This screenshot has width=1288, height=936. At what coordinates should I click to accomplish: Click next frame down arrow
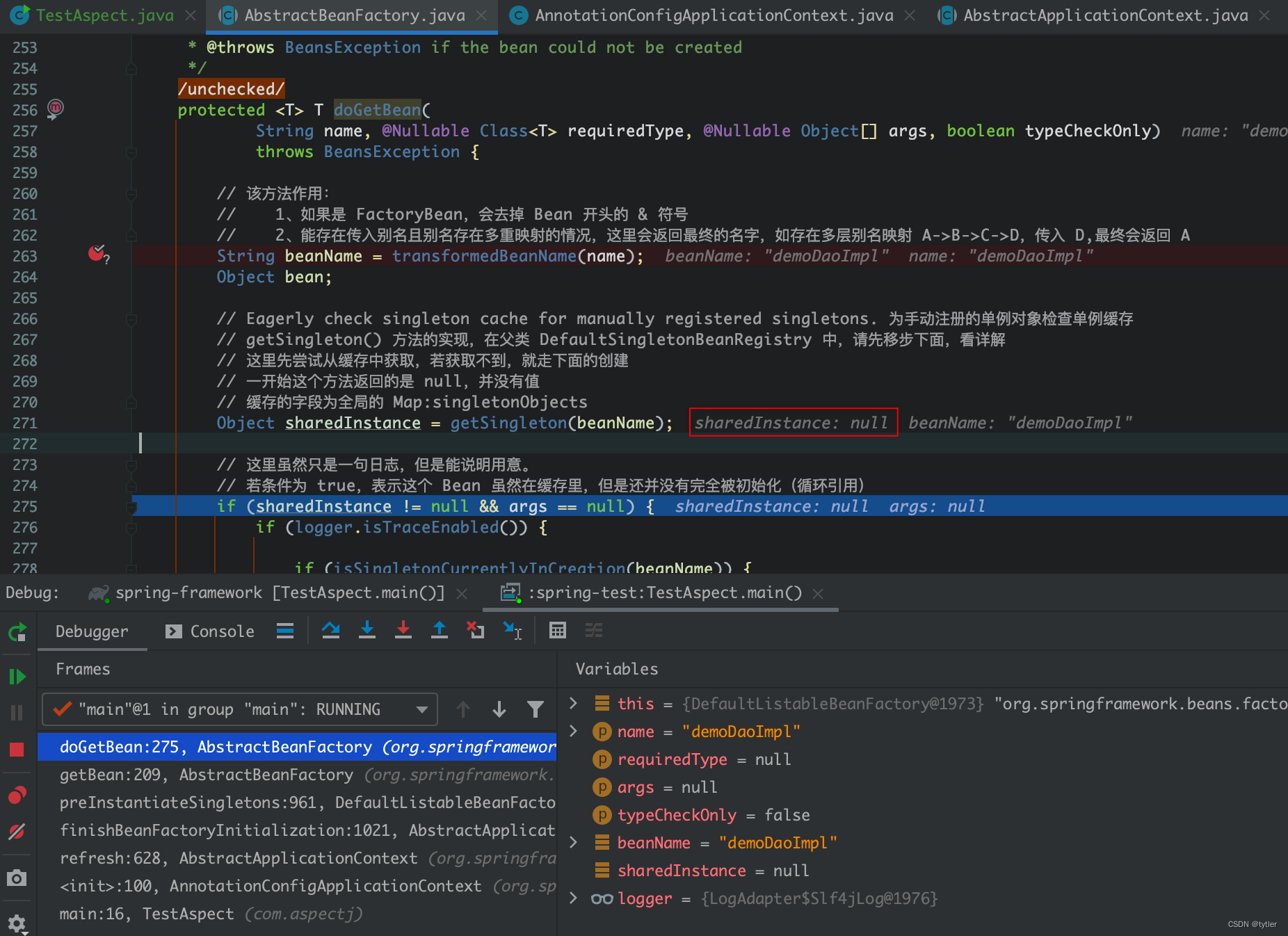point(499,709)
